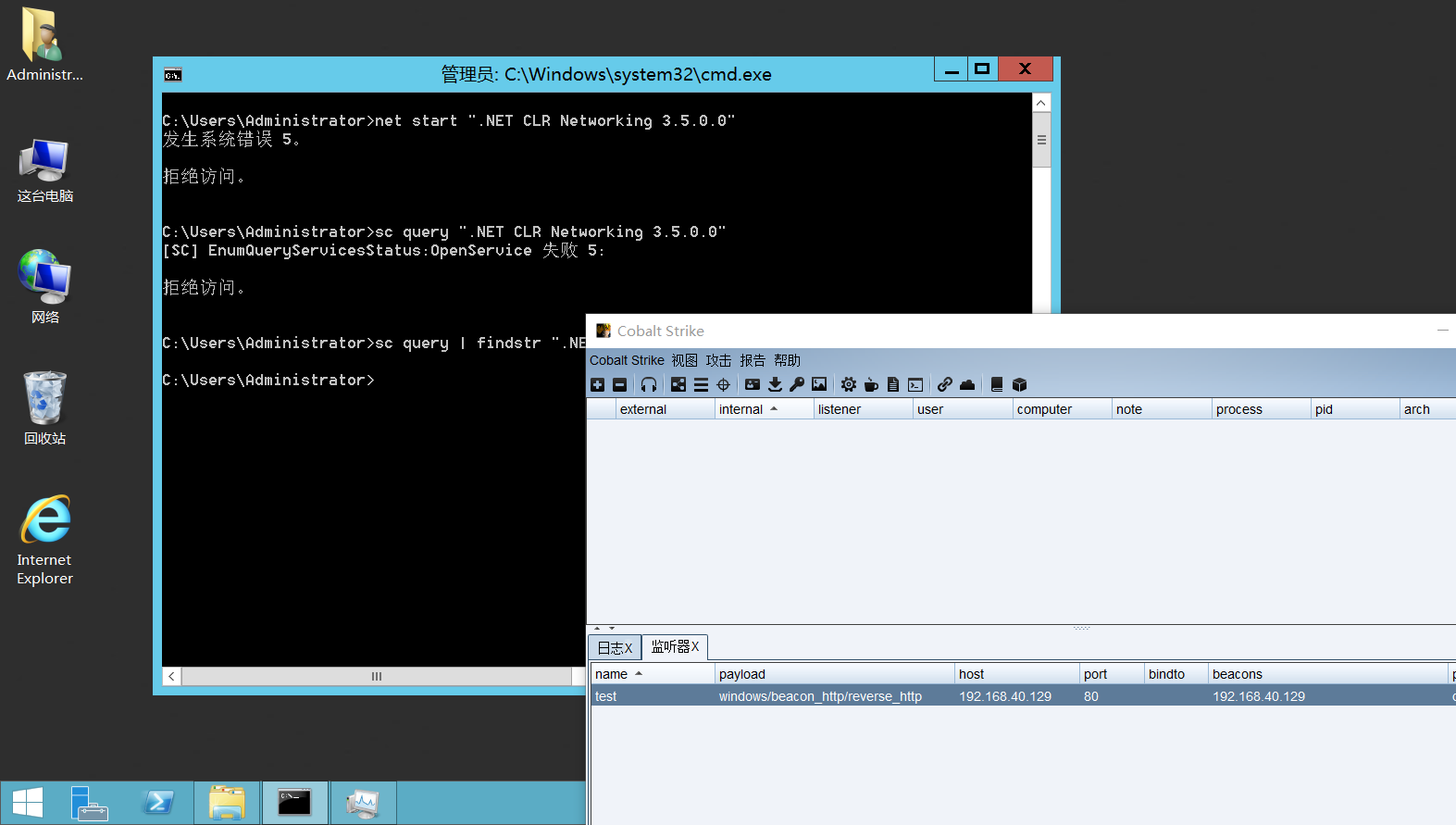Image resolution: width=1456 pixels, height=825 pixels.
Task: Open PowerShell from the taskbar
Action: click(158, 803)
